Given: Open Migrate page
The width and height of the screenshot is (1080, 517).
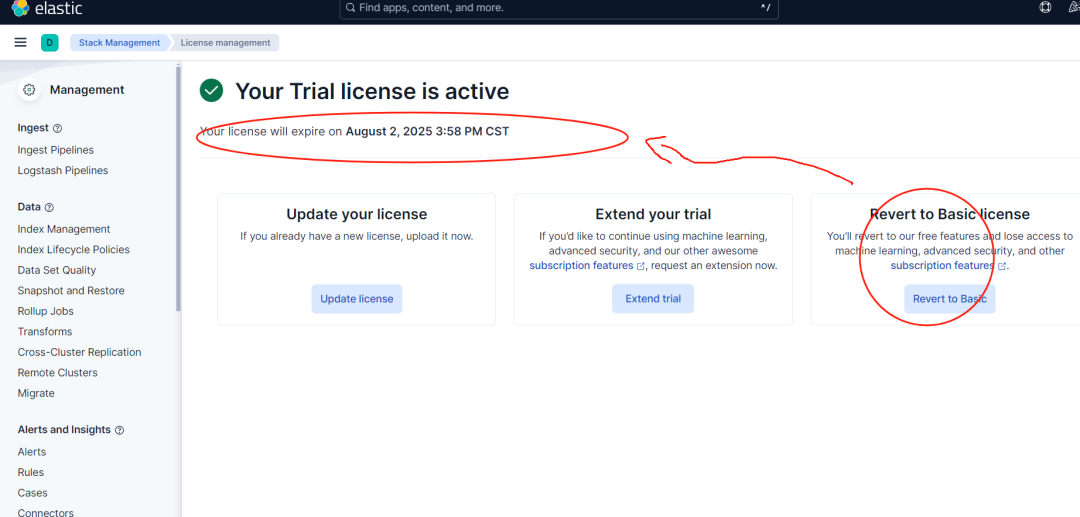Looking at the screenshot, I should (36, 394).
